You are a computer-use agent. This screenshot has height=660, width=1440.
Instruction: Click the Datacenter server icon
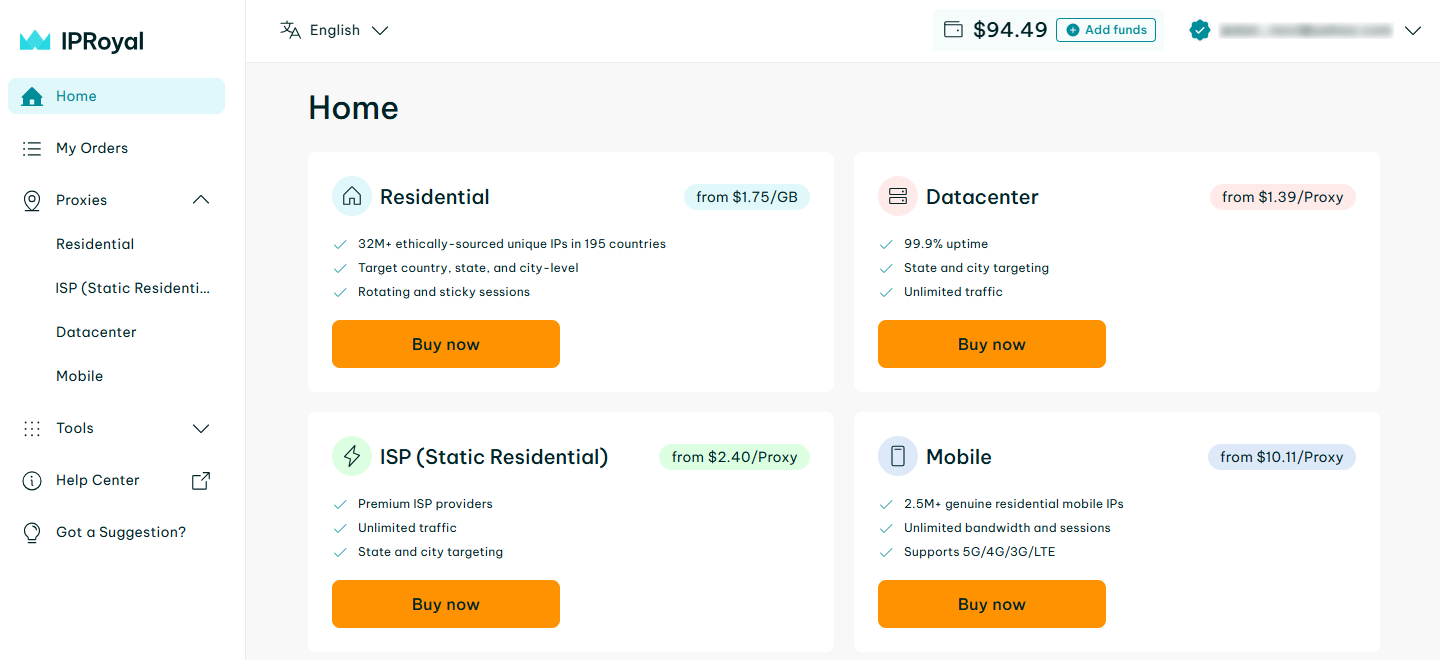[x=898, y=197]
